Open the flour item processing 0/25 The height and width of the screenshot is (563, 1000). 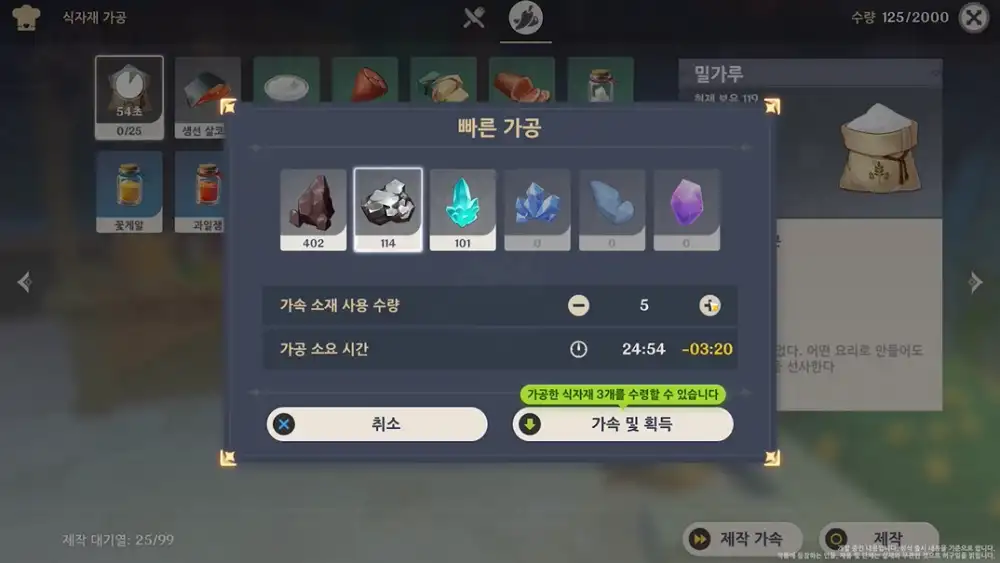tap(129, 97)
